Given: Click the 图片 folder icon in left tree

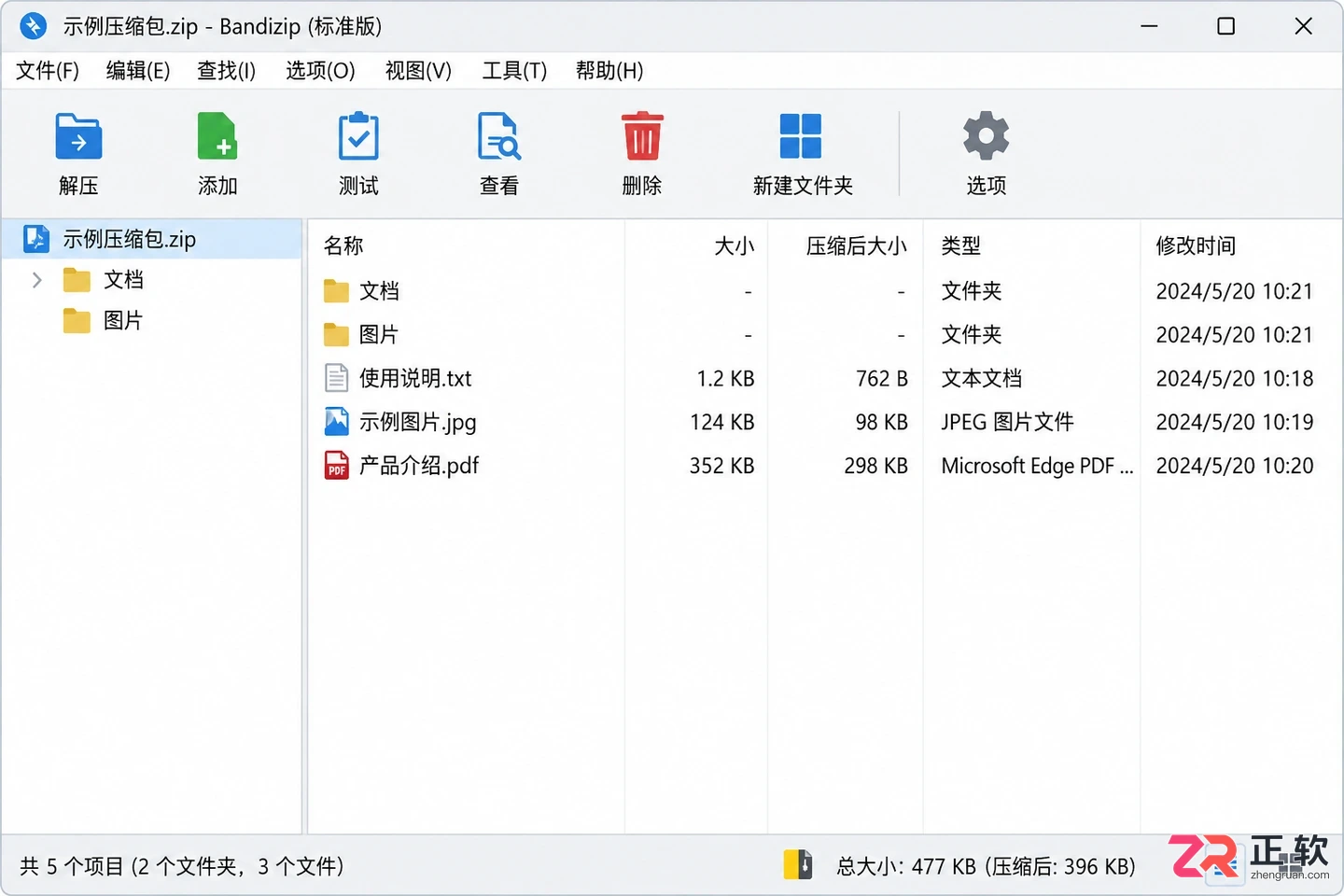Looking at the screenshot, I should coord(77,321).
